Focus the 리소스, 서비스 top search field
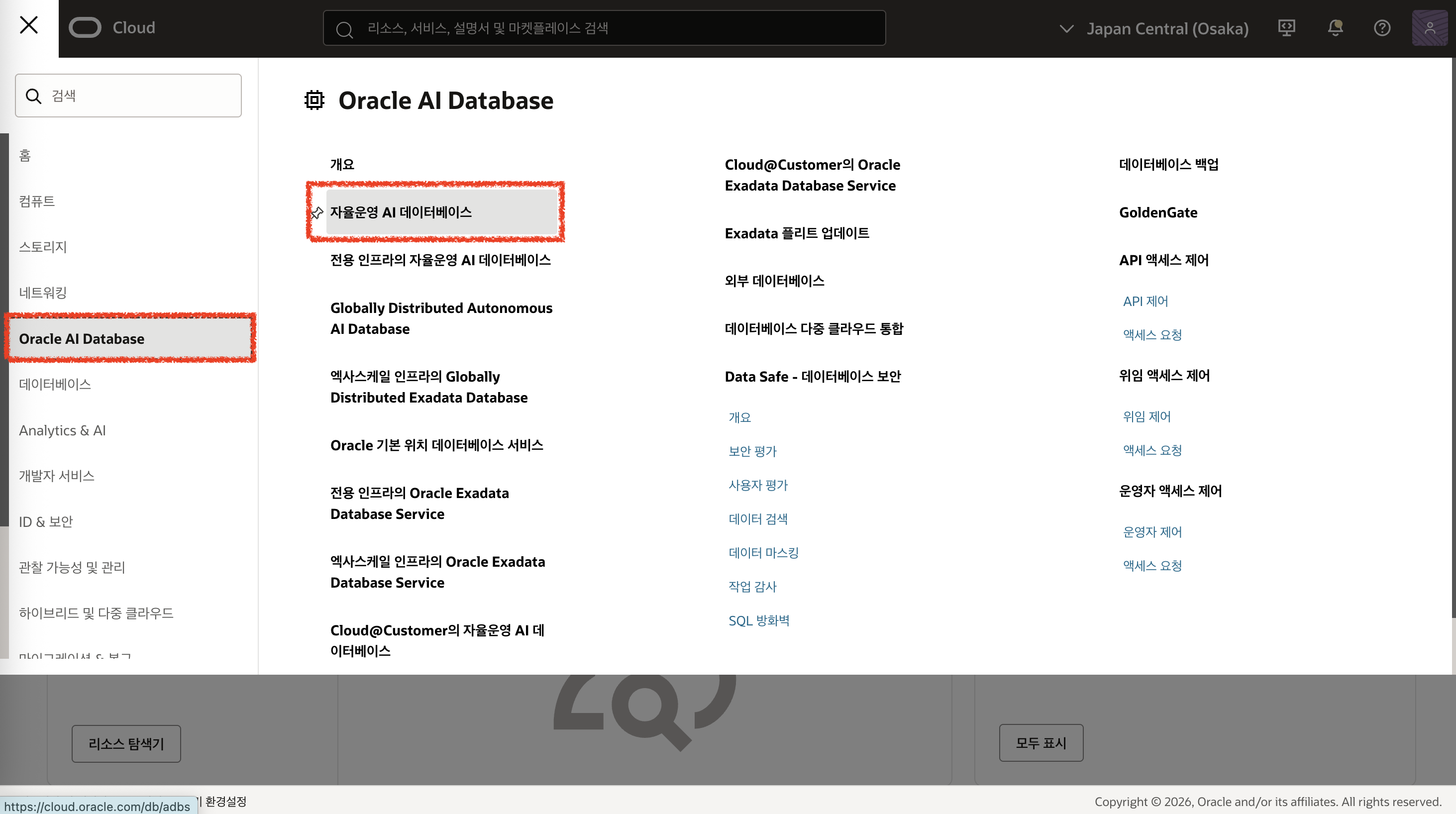This screenshot has height=814, width=1456. (x=604, y=28)
